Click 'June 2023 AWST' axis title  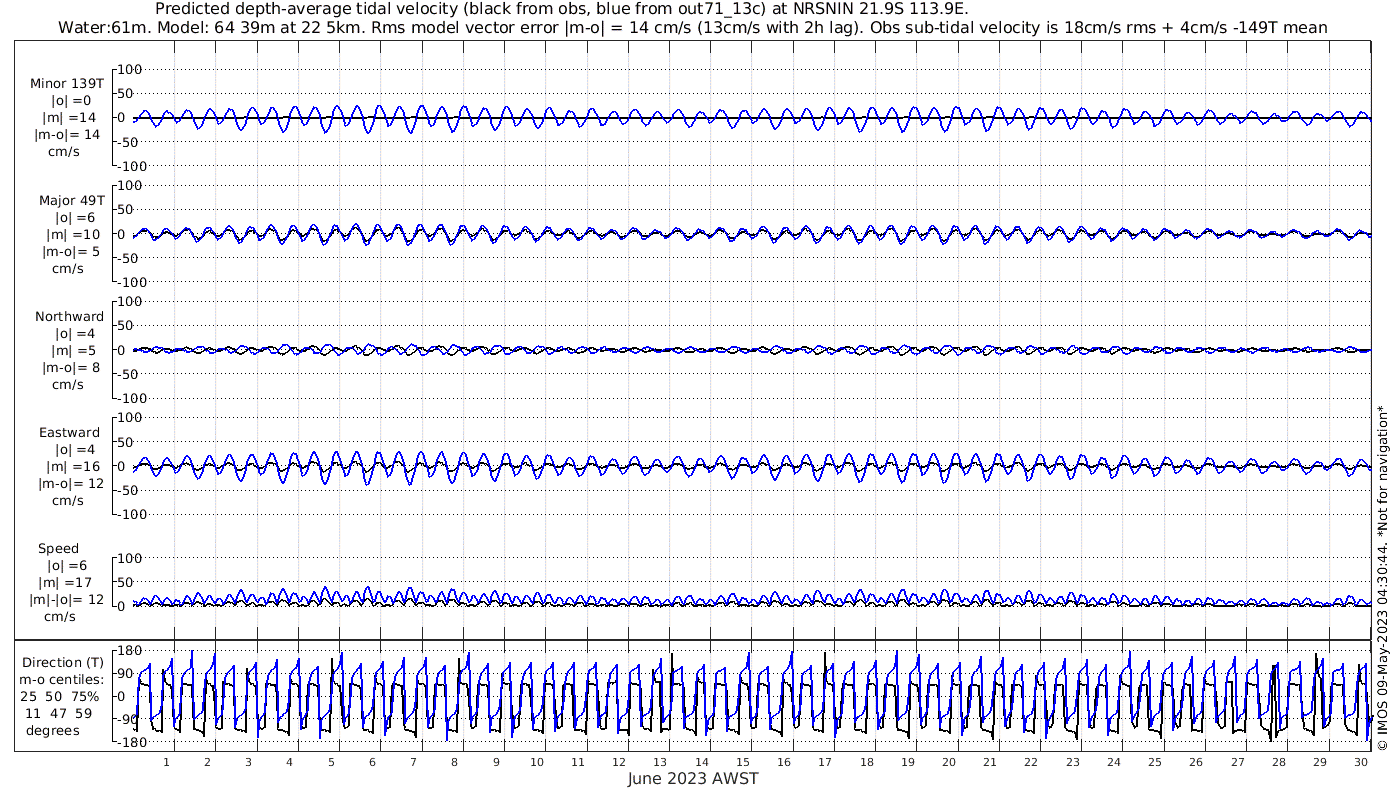693,779
